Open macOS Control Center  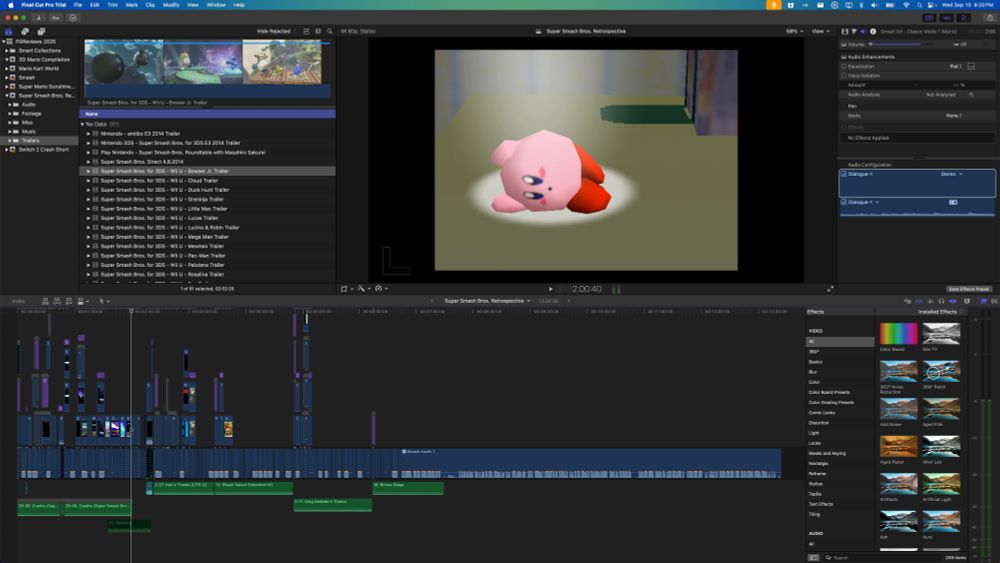[932, 5]
